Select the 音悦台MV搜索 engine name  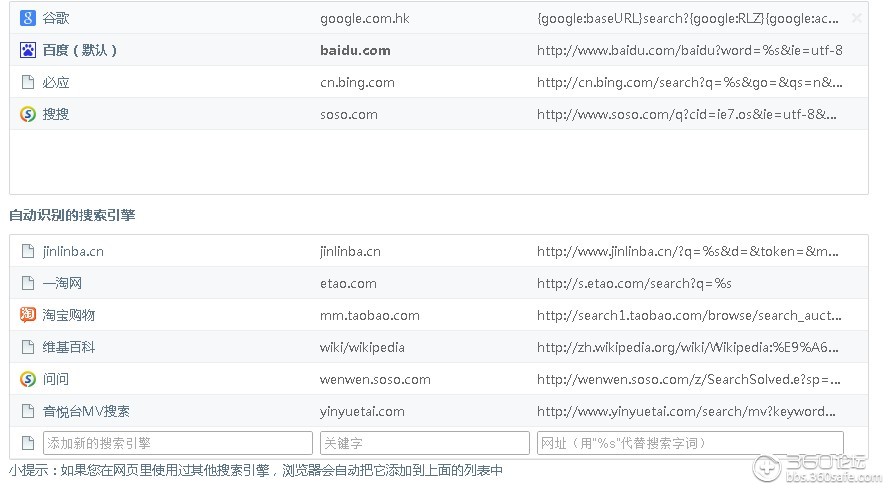[x=86, y=410]
